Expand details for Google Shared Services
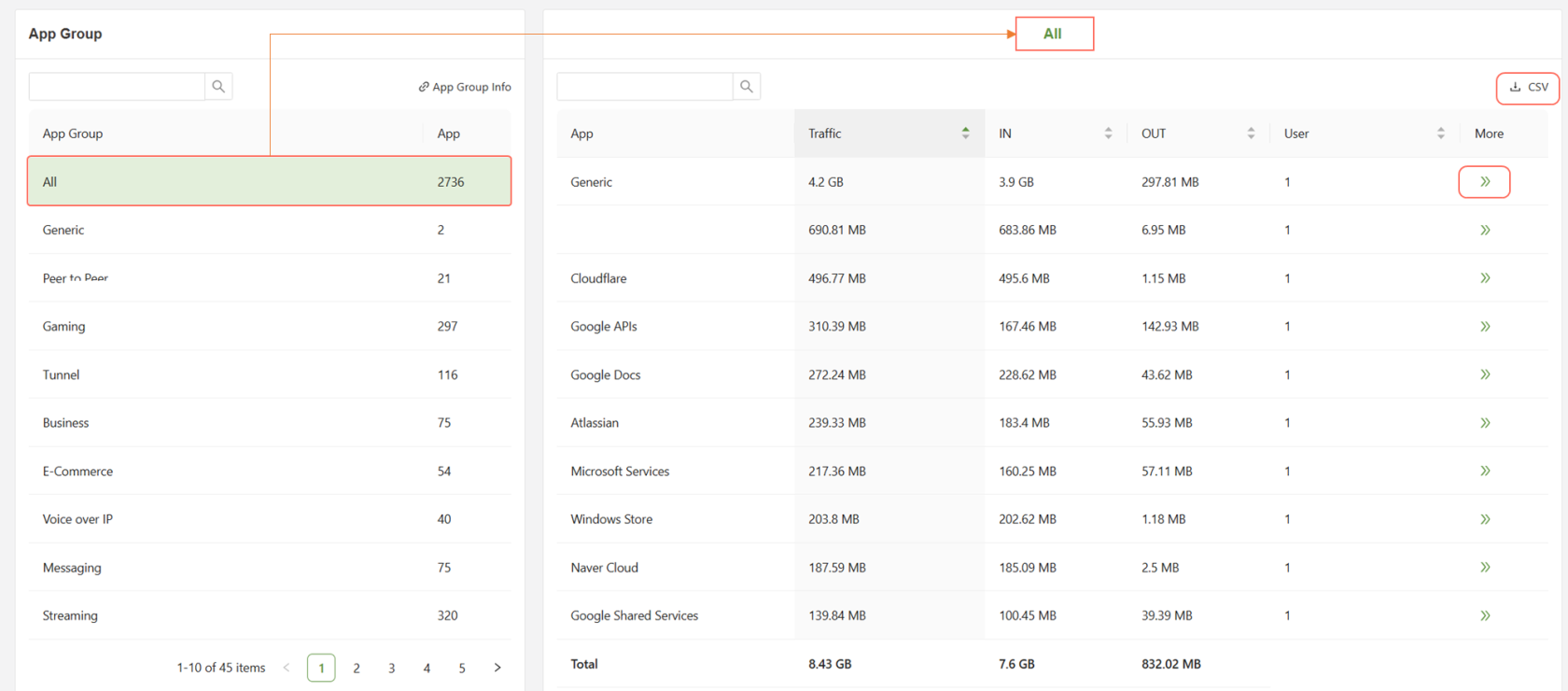 point(1484,616)
